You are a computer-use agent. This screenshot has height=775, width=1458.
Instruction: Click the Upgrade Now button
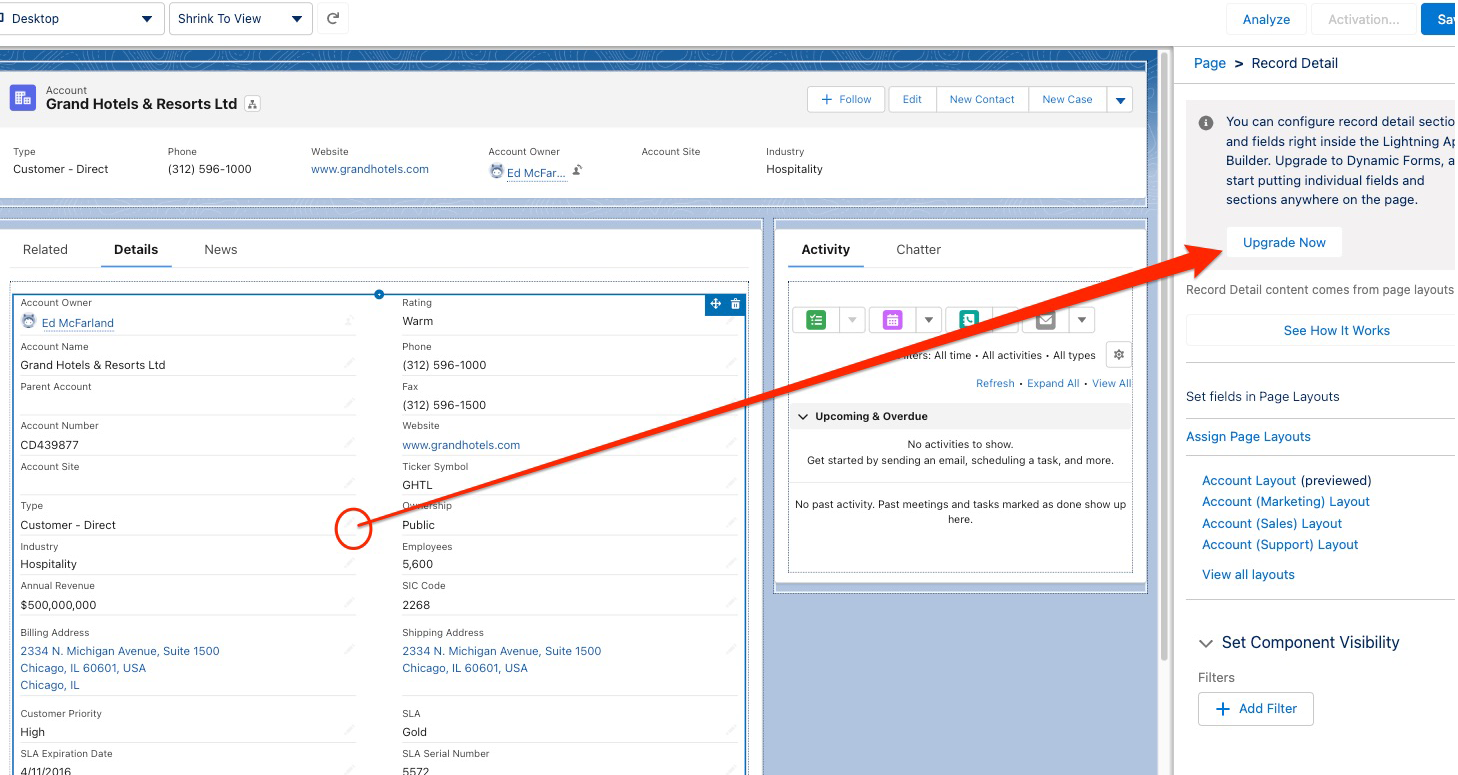1284,243
